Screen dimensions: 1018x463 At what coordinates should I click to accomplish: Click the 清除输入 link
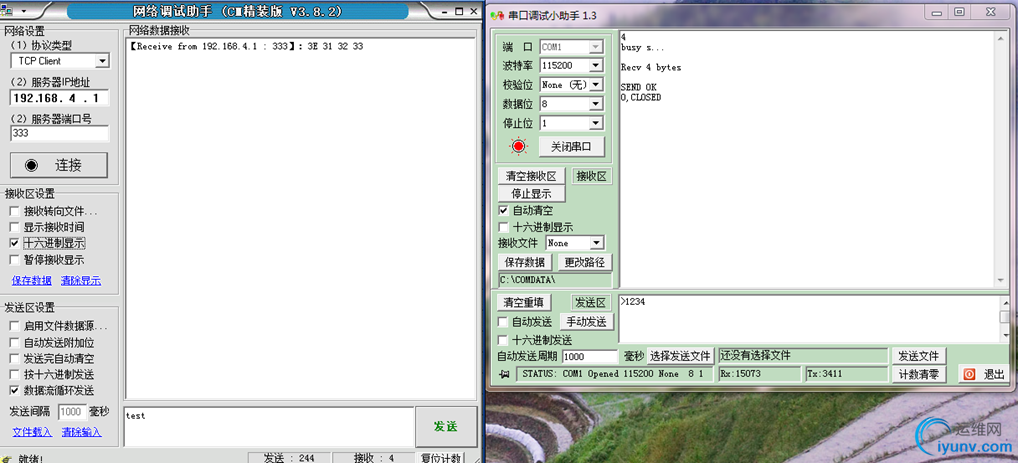81,432
